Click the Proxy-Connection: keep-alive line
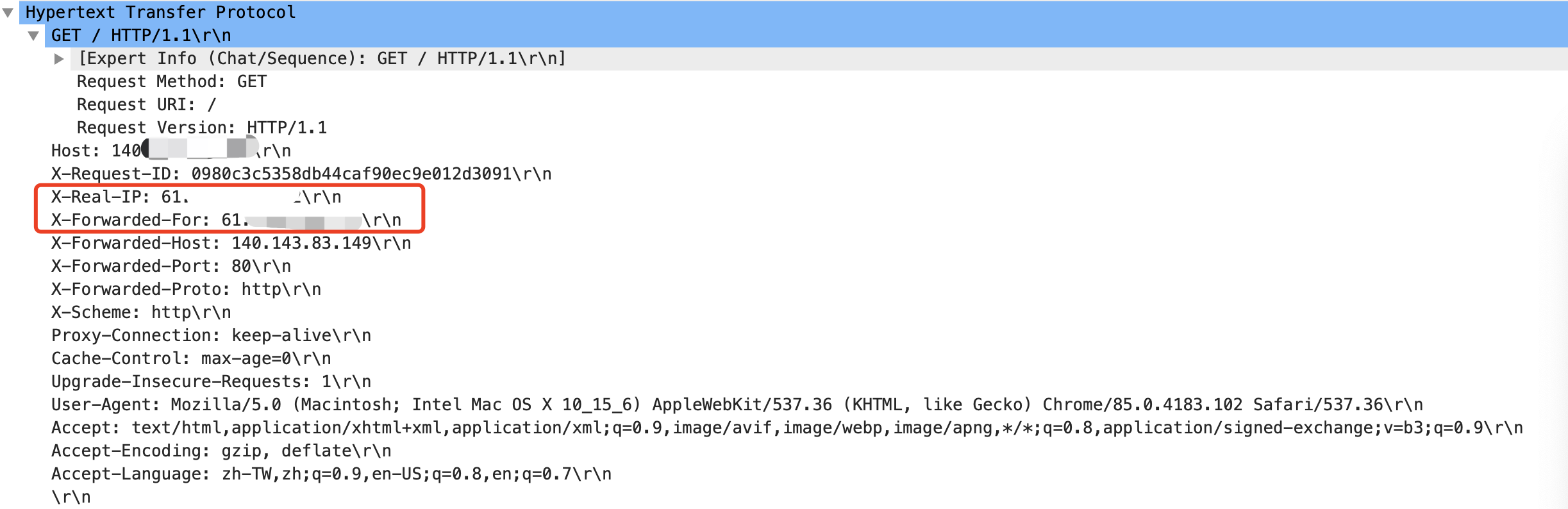 click(x=211, y=335)
